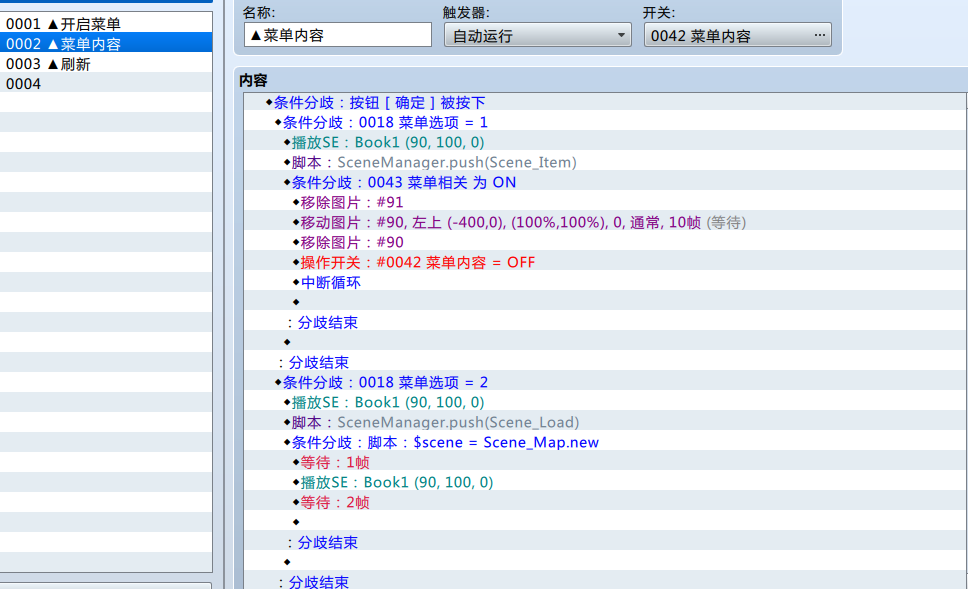
Task: Select empty common event slot 0004
Action: pos(106,84)
